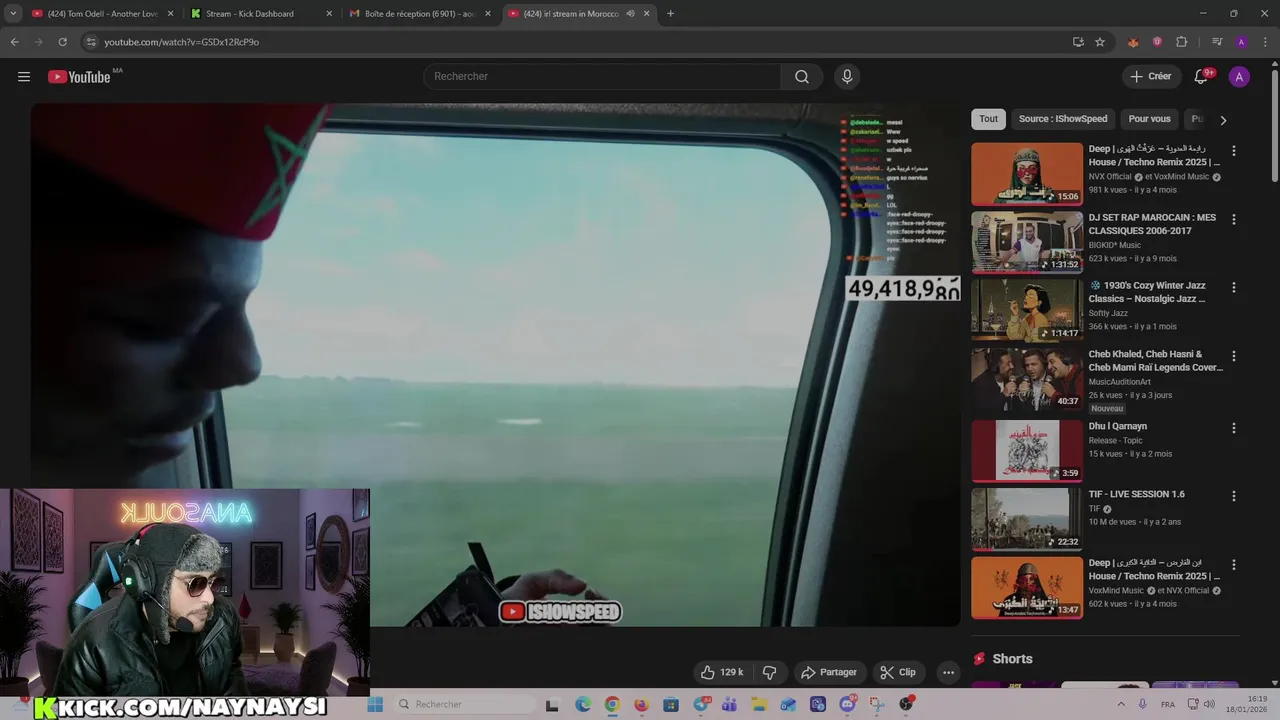Open the DJ SET RAP MAROCAIN thumbnail
The height and width of the screenshot is (720, 1280).
[1027, 242]
